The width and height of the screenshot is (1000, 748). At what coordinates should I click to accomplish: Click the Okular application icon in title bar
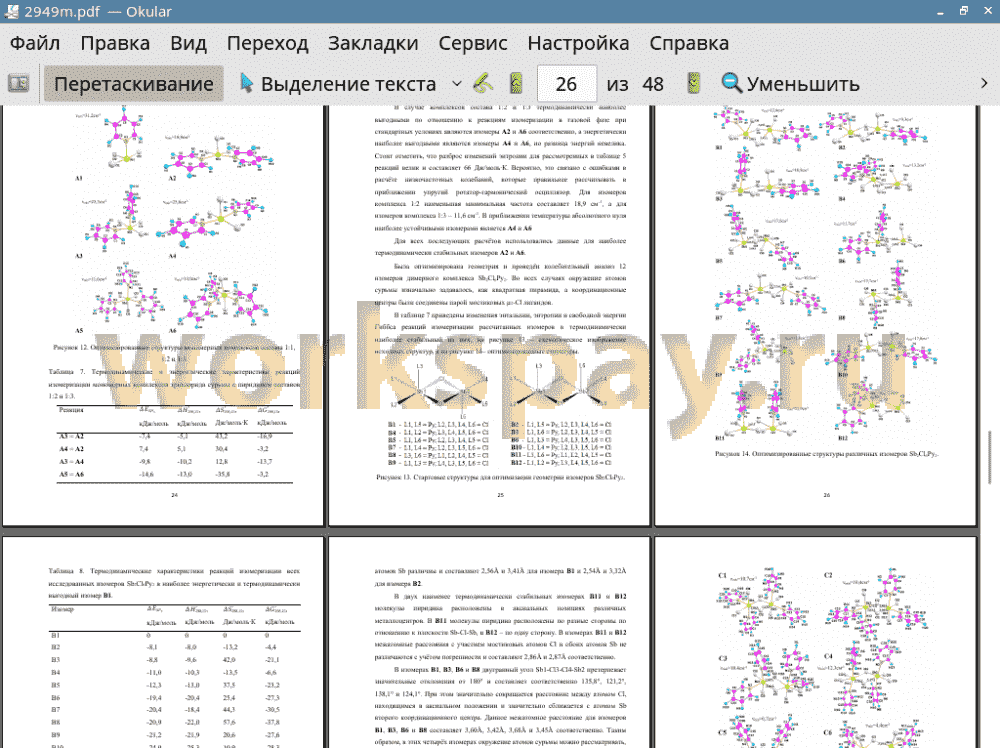pos(11,11)
